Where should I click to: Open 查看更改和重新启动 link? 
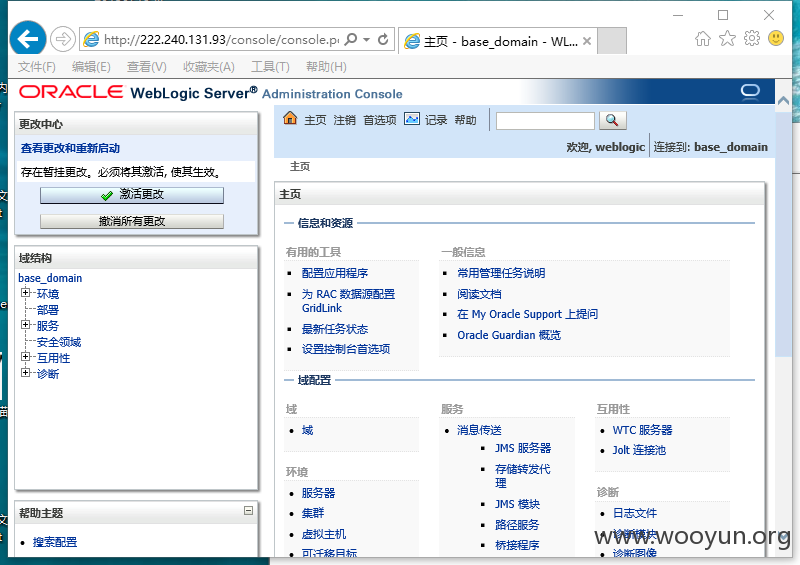coord(70,149)
